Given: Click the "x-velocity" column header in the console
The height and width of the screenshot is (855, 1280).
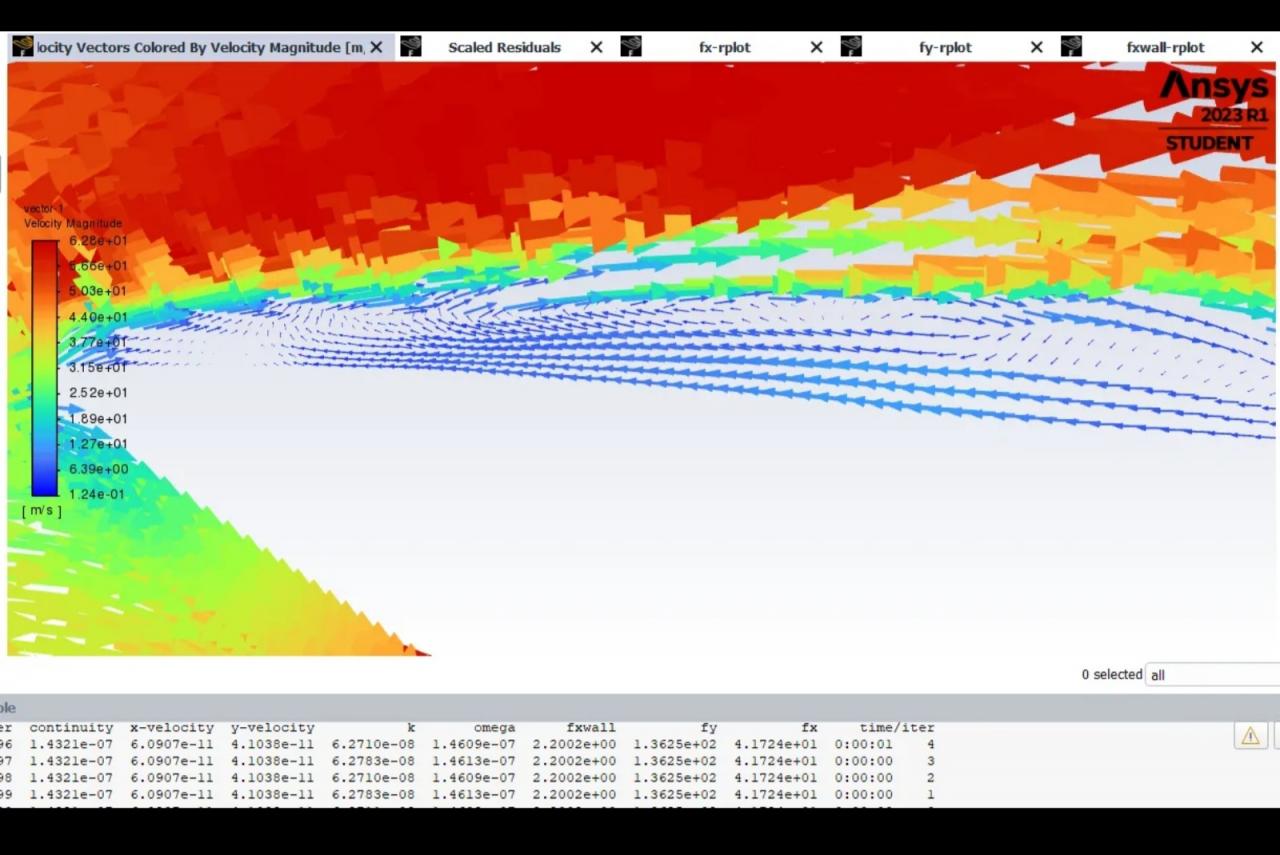Looking at the screenshot, I should tap(172, 728).
